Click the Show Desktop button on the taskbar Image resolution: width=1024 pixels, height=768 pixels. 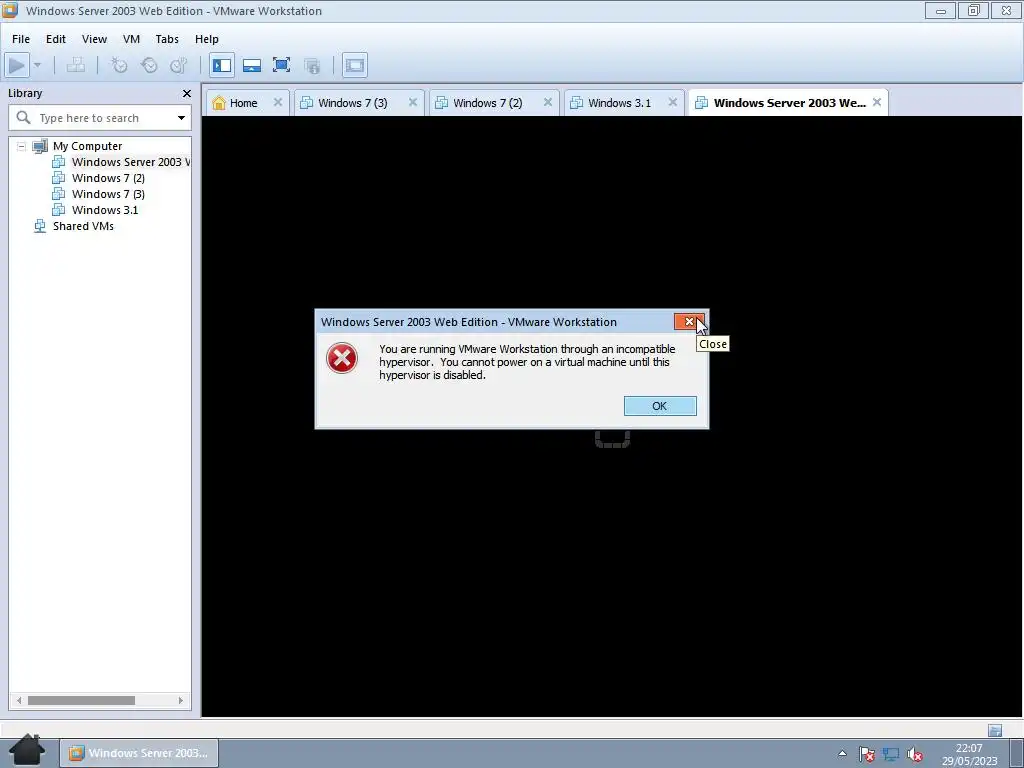tap(1016, 754)
